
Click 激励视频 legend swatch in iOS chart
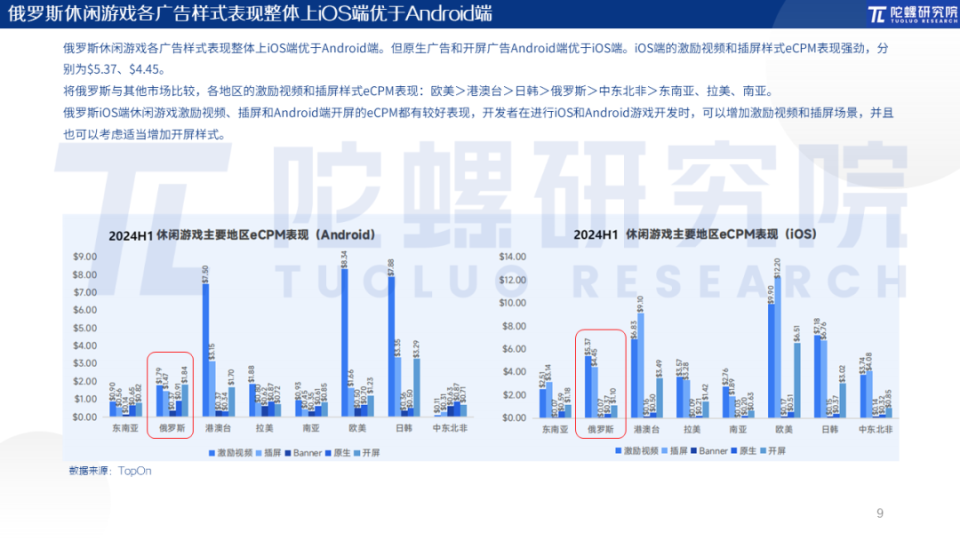click(x=618, y=451)
